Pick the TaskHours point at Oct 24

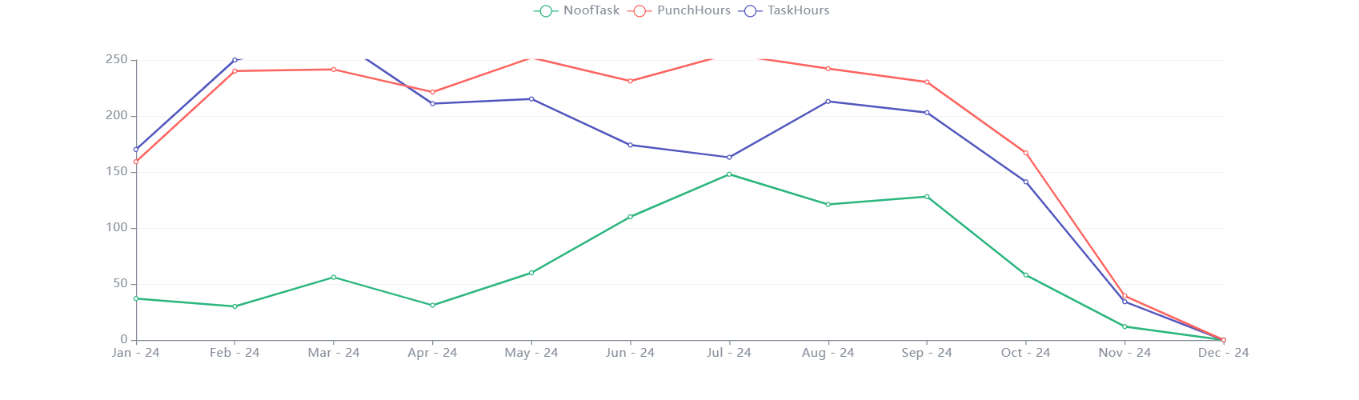coord(1026,181)
